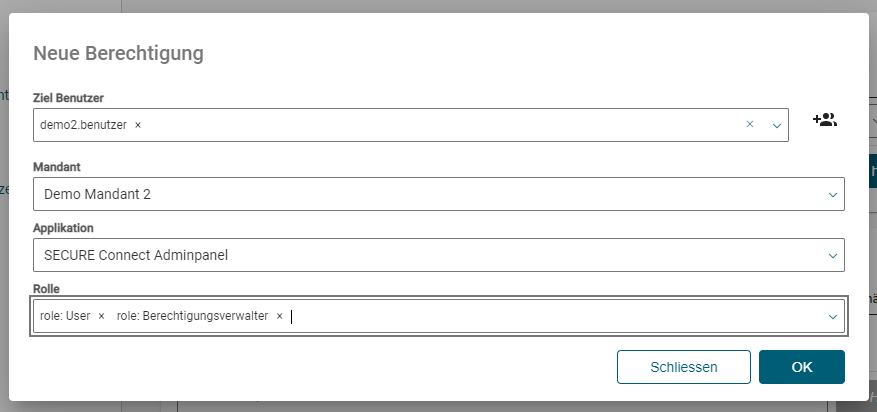Click the add users icon

pyautogui.click(x=824, y=120)
